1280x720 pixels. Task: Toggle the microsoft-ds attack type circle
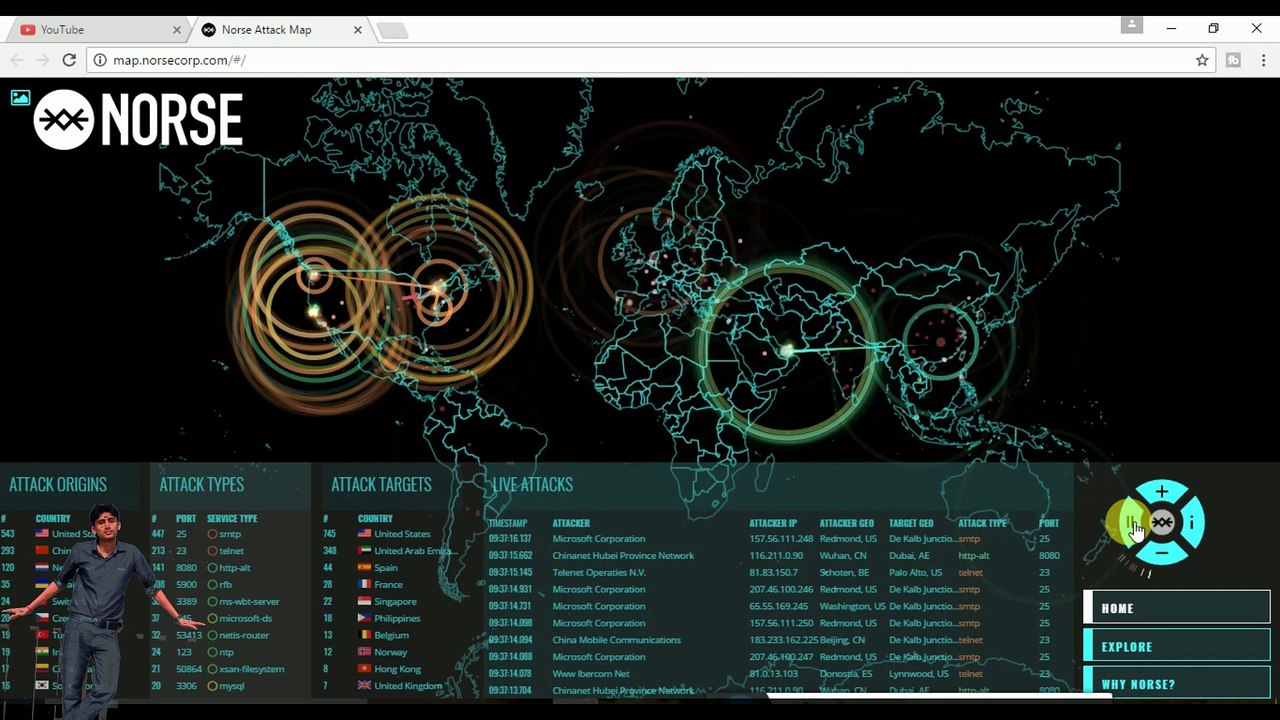pos(212,619)
